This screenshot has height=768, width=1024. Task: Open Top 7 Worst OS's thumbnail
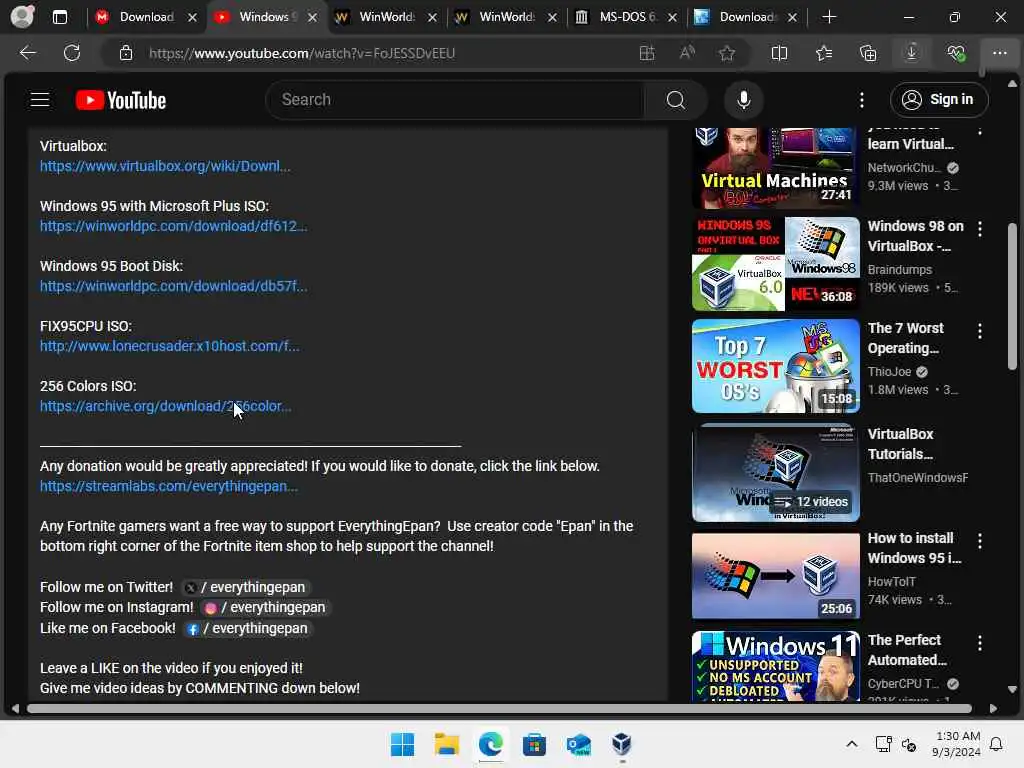[x=775, y=366]
